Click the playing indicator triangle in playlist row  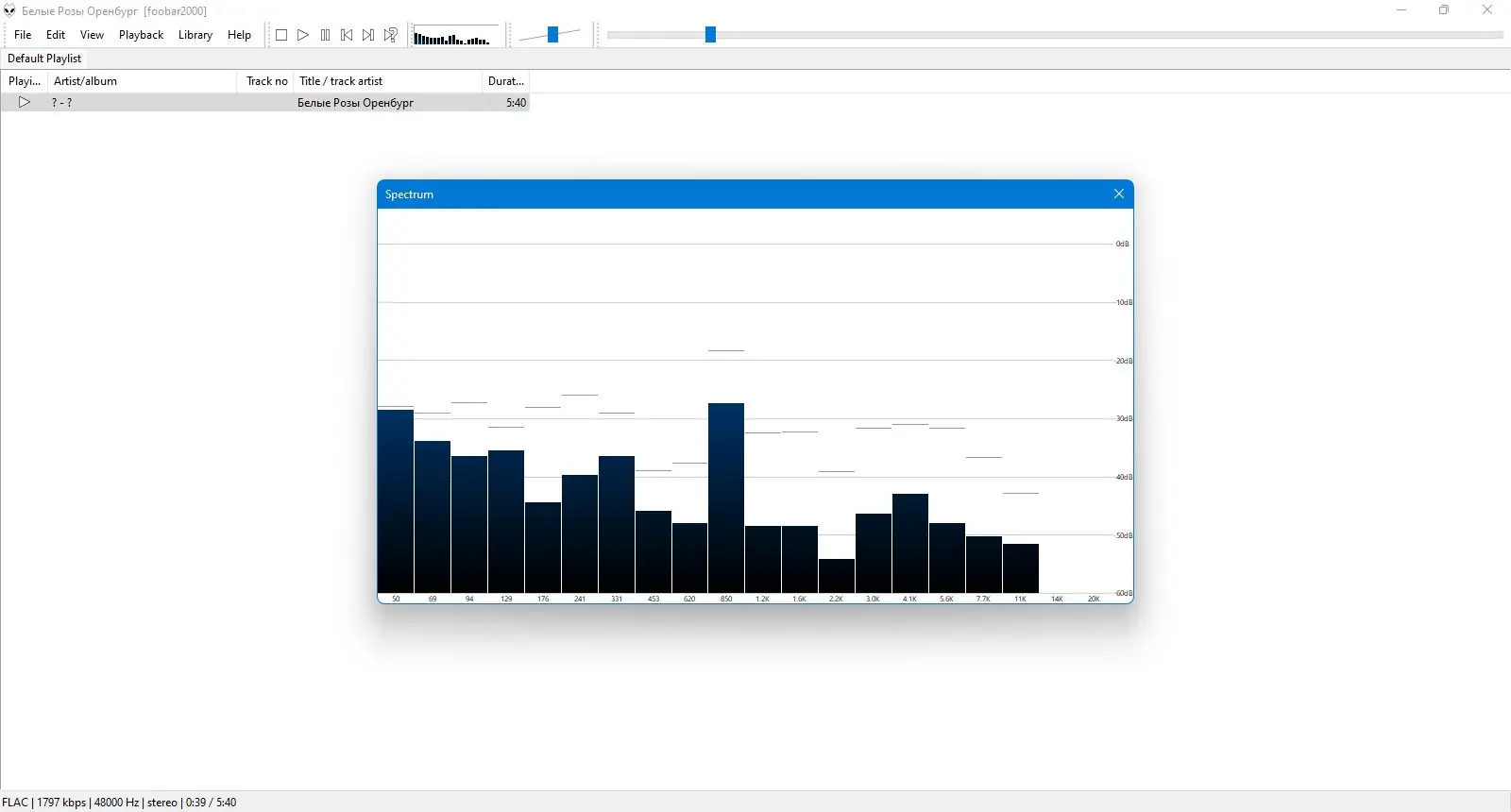click(x=25, y=102)
